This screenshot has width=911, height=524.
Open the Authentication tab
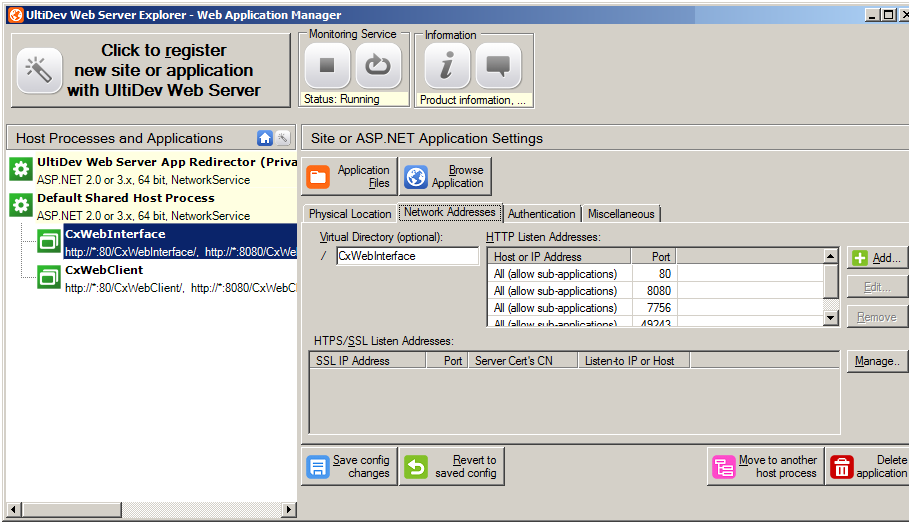541,214
